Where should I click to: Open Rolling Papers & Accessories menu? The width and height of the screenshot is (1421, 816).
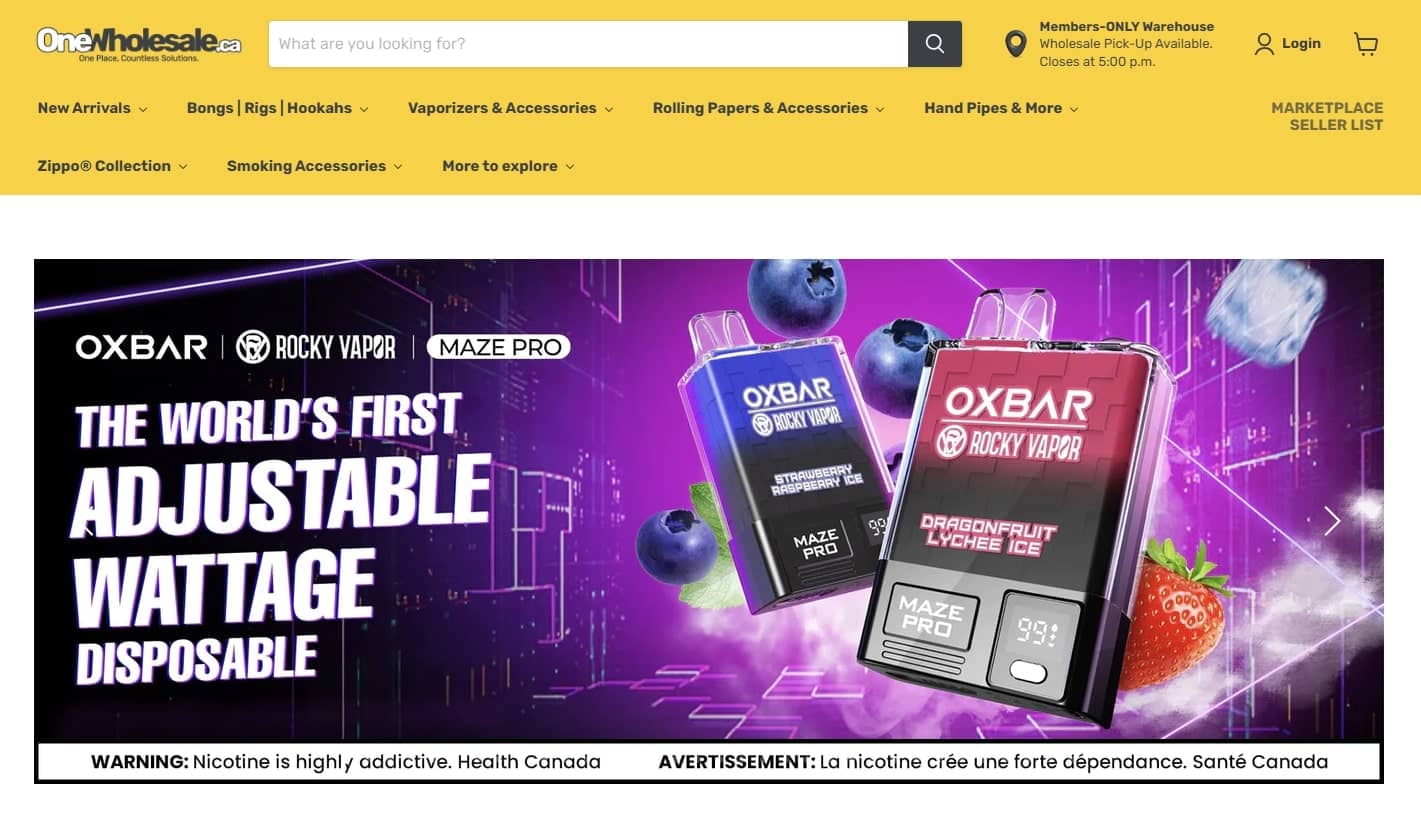769,108
